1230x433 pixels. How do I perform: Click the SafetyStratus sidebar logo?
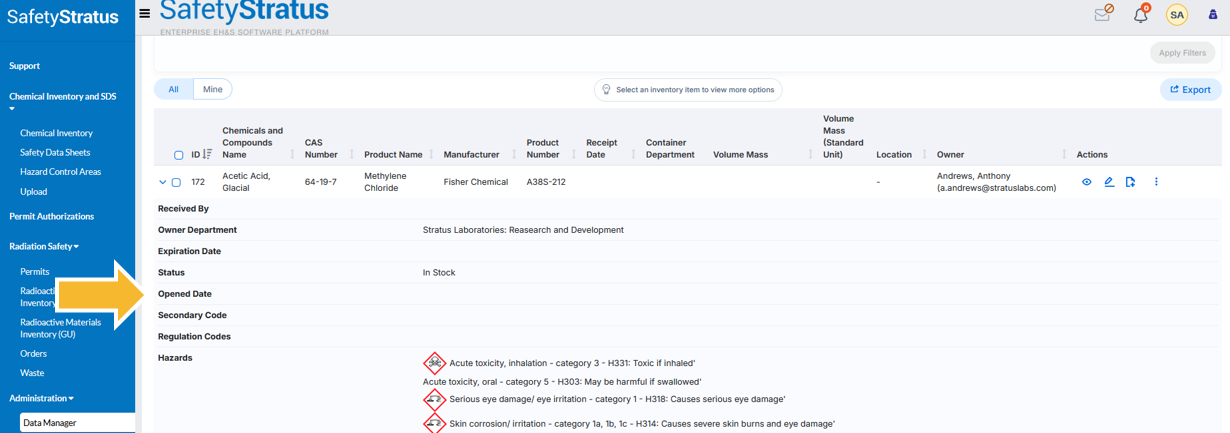click(63, 17)
